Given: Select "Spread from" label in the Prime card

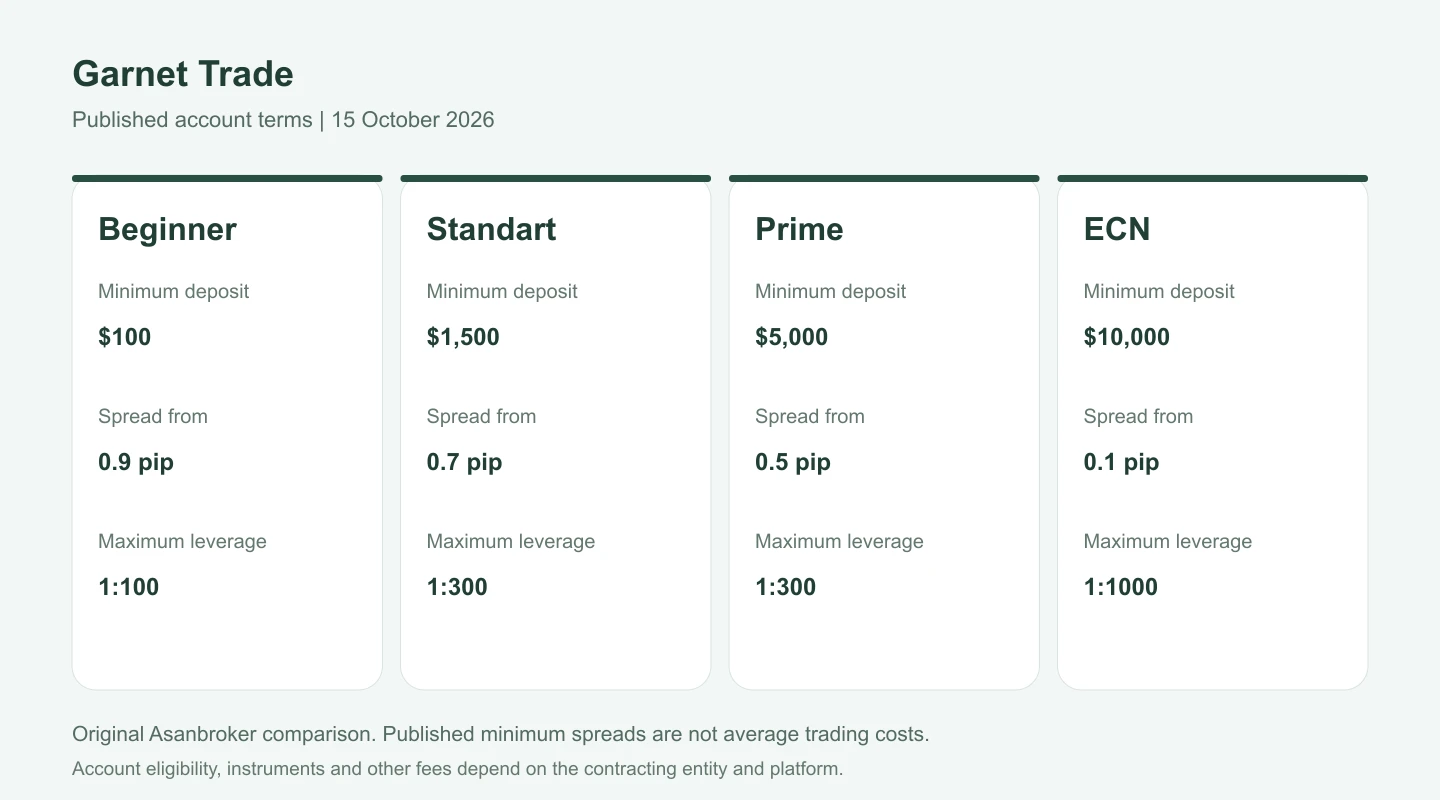Looking at the screenshot, I should (810, 417).
